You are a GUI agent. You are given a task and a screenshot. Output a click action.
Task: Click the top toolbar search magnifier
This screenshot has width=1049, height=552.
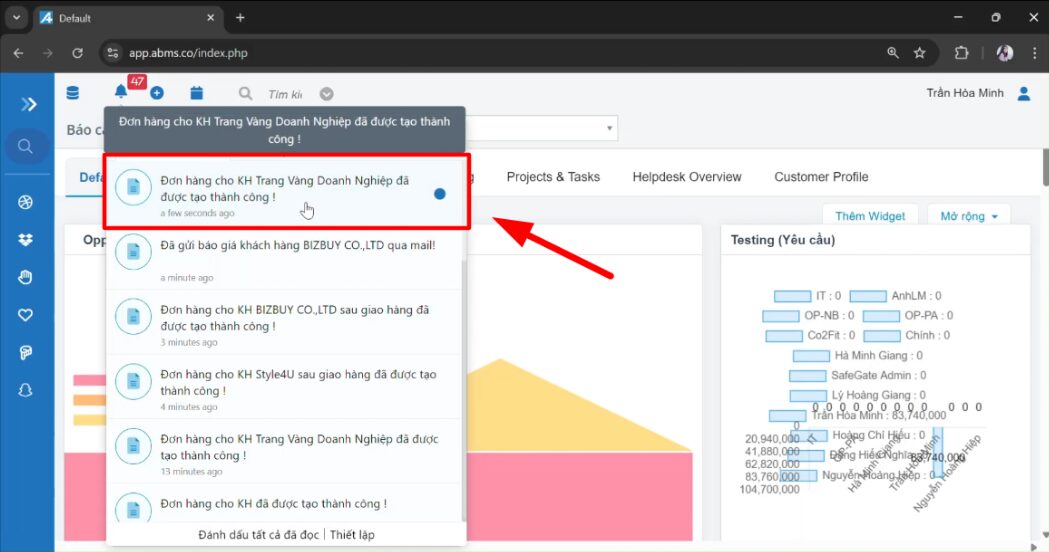(x=246, y=94)
